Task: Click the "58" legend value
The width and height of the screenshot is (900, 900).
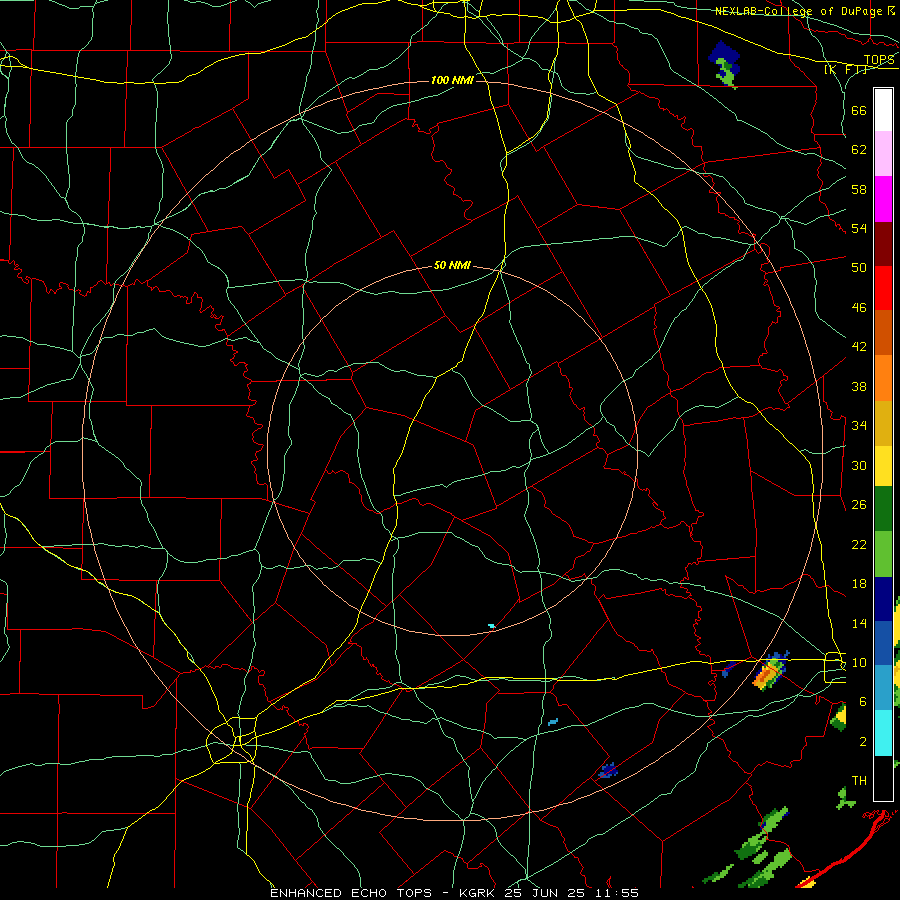Action: click(859, 189)
